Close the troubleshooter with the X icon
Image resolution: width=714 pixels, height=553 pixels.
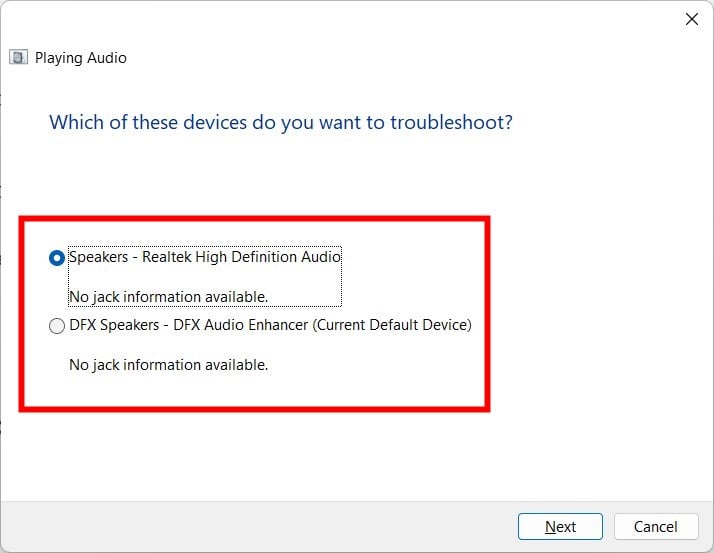(692, 19)
